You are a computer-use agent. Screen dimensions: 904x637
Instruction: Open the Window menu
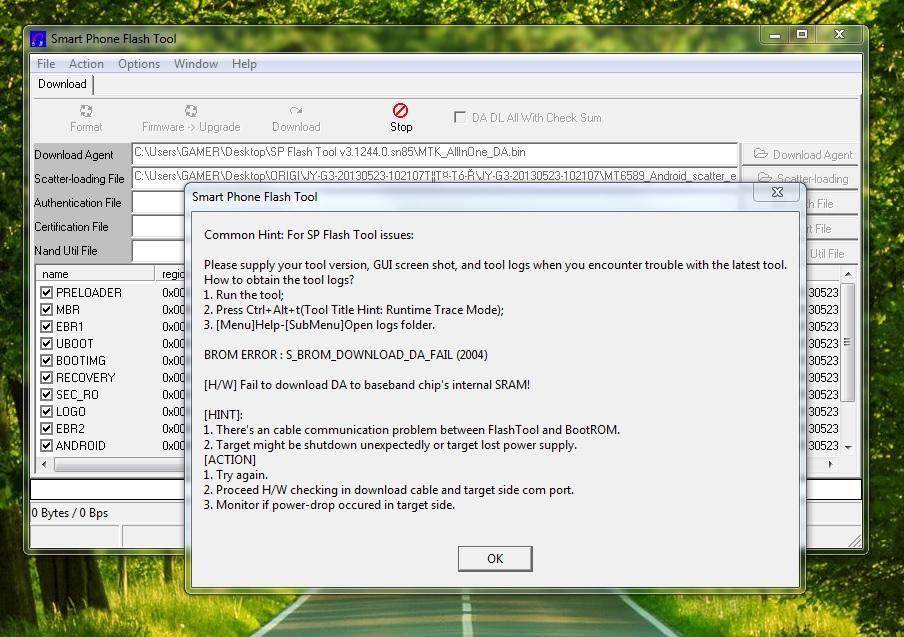[196, 64]
